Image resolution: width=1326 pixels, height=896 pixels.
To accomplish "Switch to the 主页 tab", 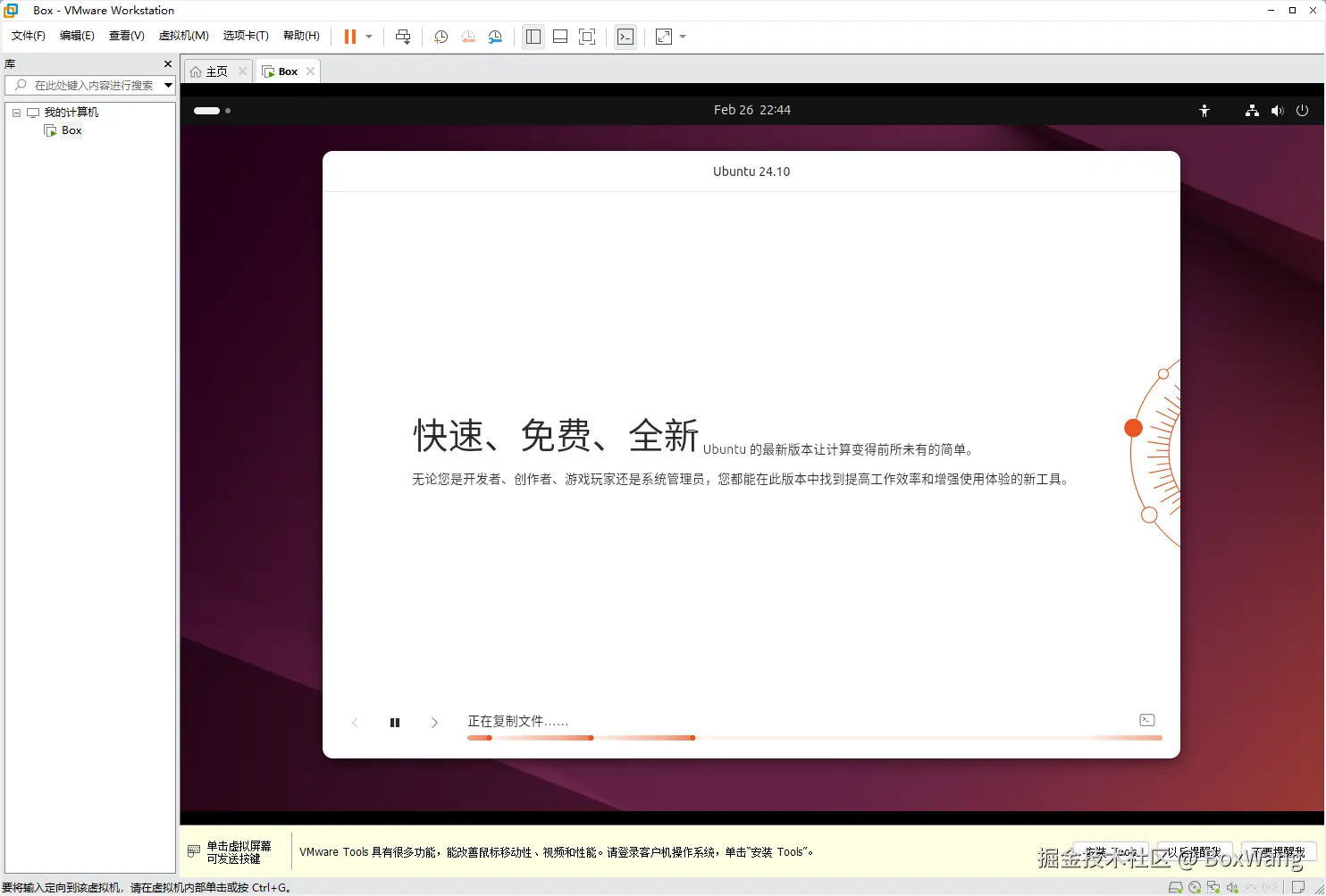I will tap(214, 71).
